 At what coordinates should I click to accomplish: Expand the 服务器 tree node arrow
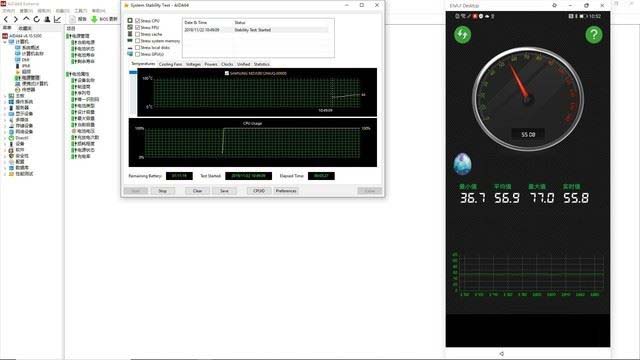pyautogui.click(x=5, y=108)
